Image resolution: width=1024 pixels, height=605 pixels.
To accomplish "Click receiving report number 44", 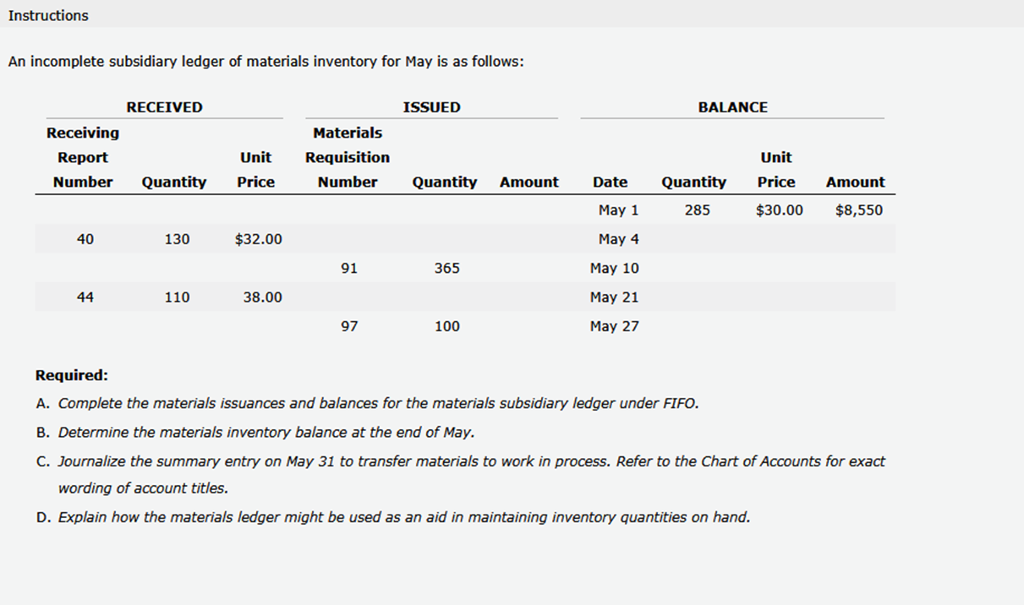I will click(85, 297).
